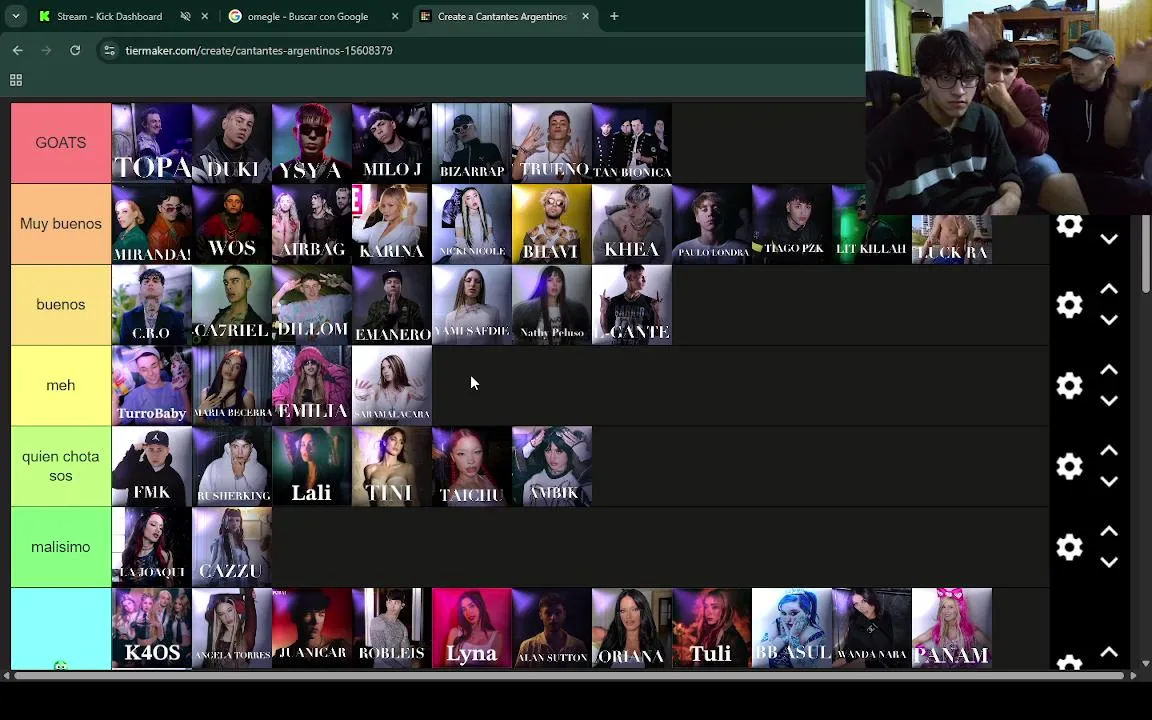The image size is (1152, 720).
Task: Click the TurroBaby thumbnail
Action: [151, 385]
